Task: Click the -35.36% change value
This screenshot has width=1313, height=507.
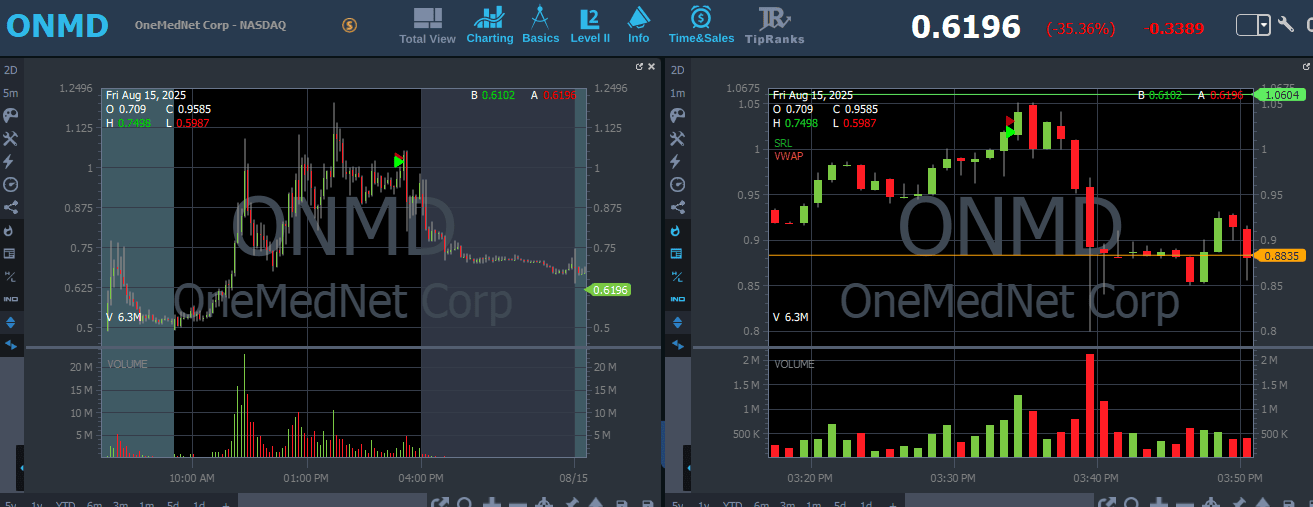Action: pos(1081,29)
